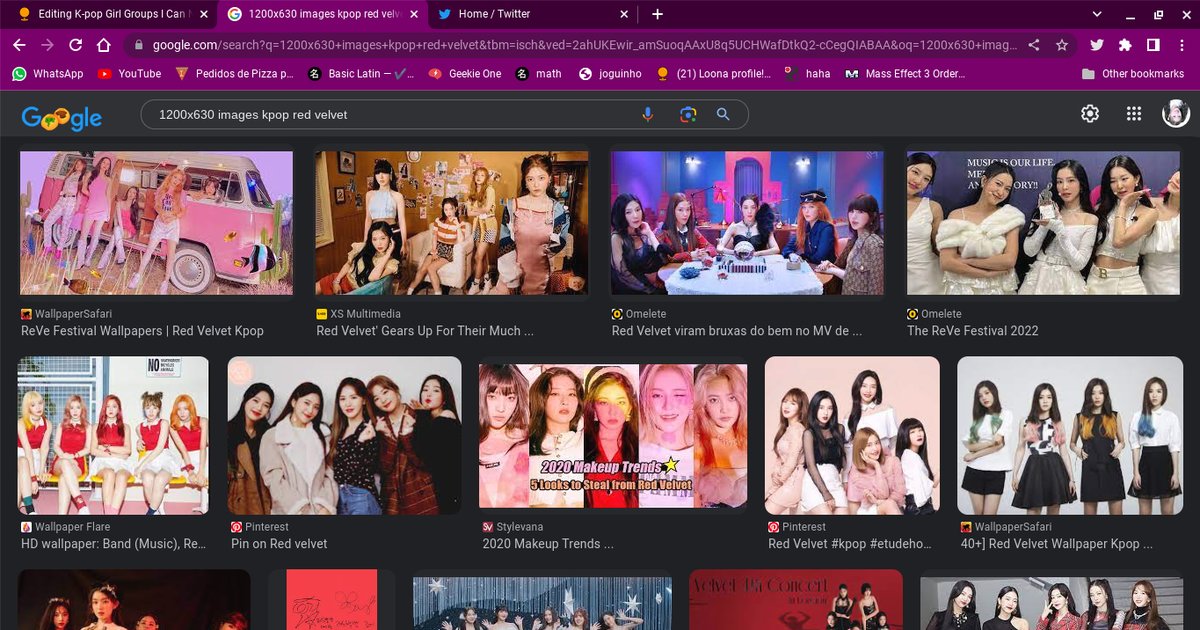Image resolution: width=1200 pixels, height=630 pixels.
Task: Search by image using the Google Lens icon
Action: pos(687,115)
